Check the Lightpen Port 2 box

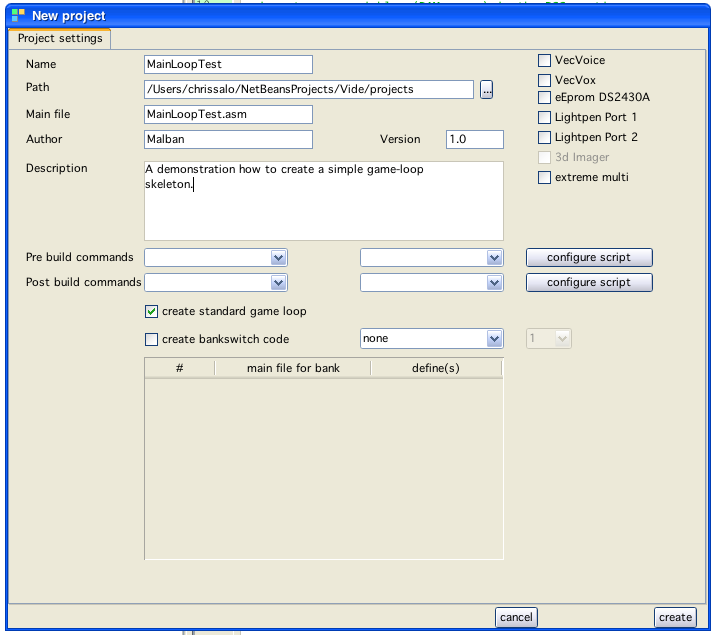point(544,137)
